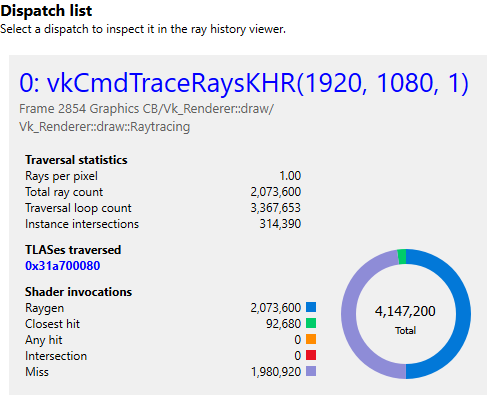Click the blue Raygen color swatch

[311, 307]
